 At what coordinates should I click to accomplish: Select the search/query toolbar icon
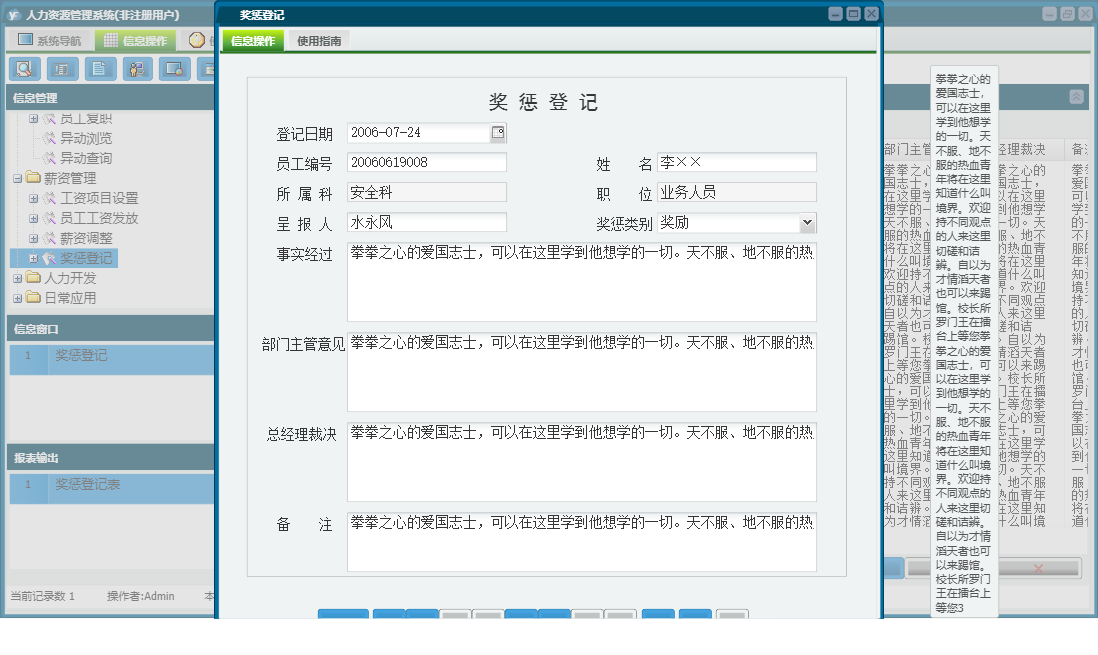point(25,69)
